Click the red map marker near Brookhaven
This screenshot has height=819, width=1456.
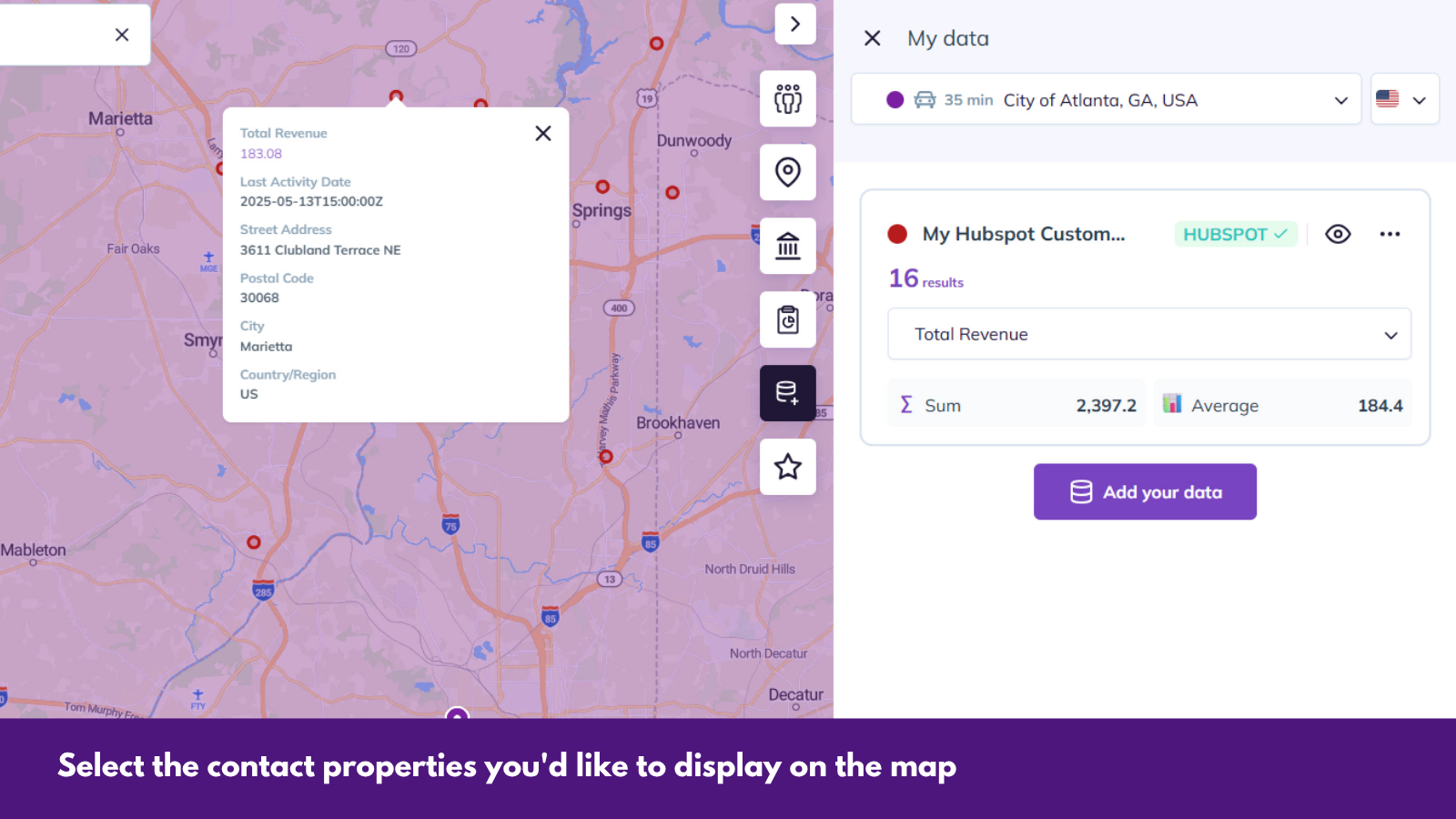click(606, 456)
